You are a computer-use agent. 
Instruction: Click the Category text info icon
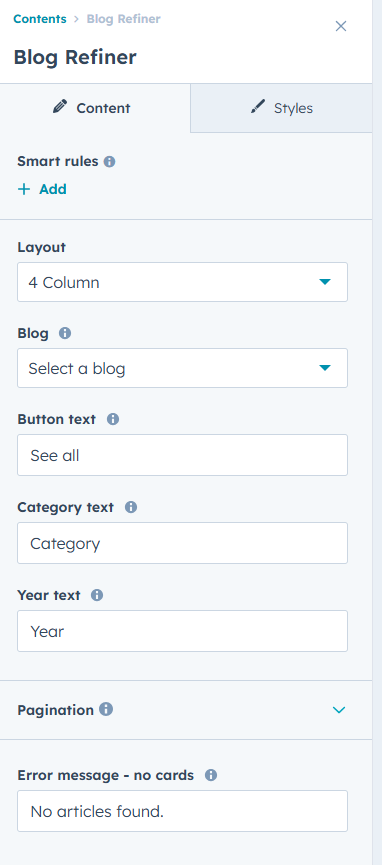(x=131, y=507)
